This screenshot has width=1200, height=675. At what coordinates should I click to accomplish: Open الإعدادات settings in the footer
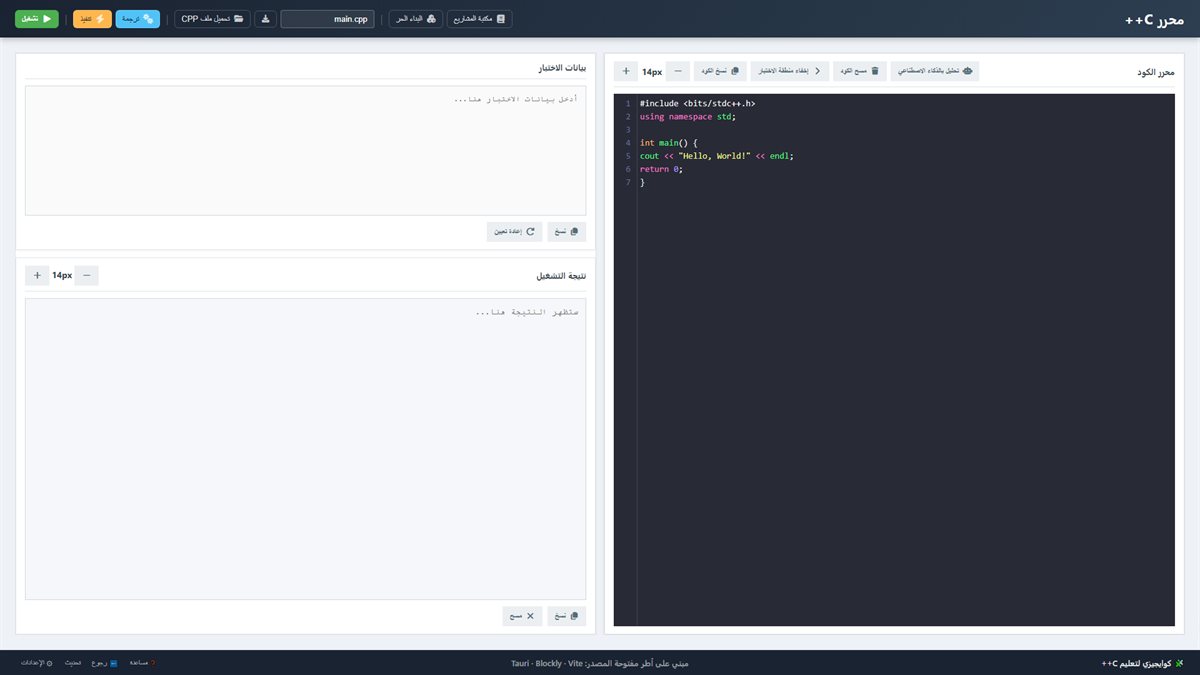pyautogui.click(x=36, y=663)
